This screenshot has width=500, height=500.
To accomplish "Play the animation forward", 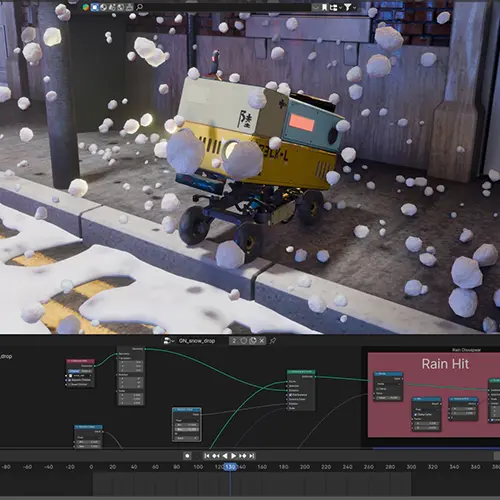I will click(234, 456).
